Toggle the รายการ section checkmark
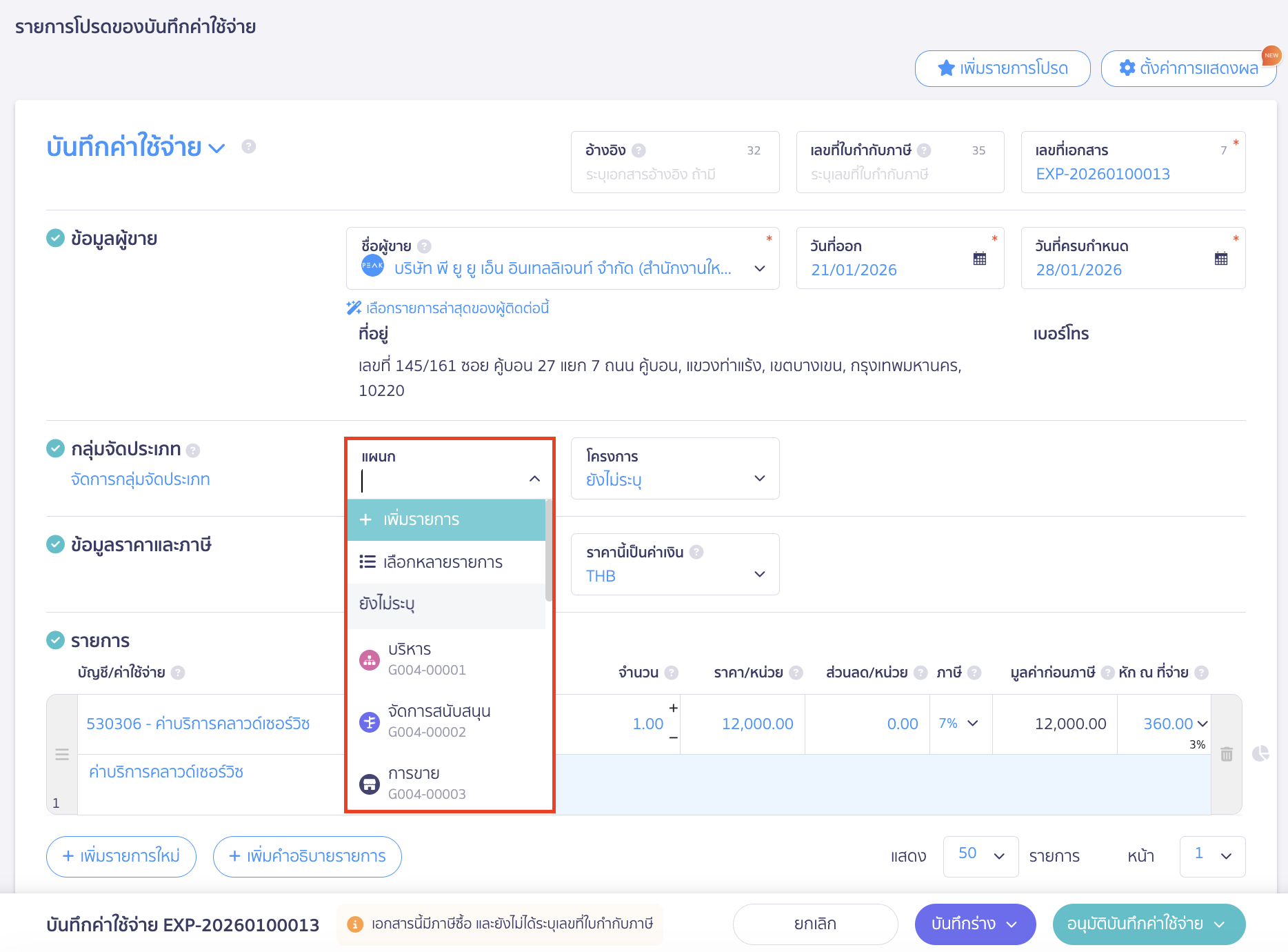Screen dimensions: 1288x952 [x=55, y=640]
